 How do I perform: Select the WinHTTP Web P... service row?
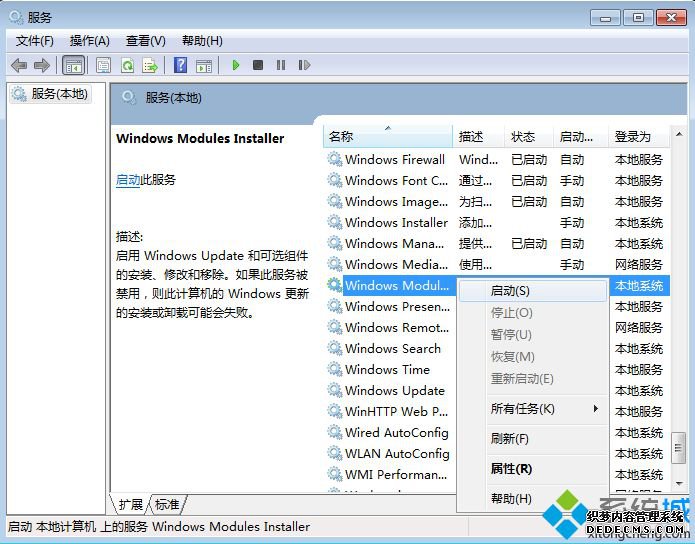pyautogui.click(x=390, y=411)
